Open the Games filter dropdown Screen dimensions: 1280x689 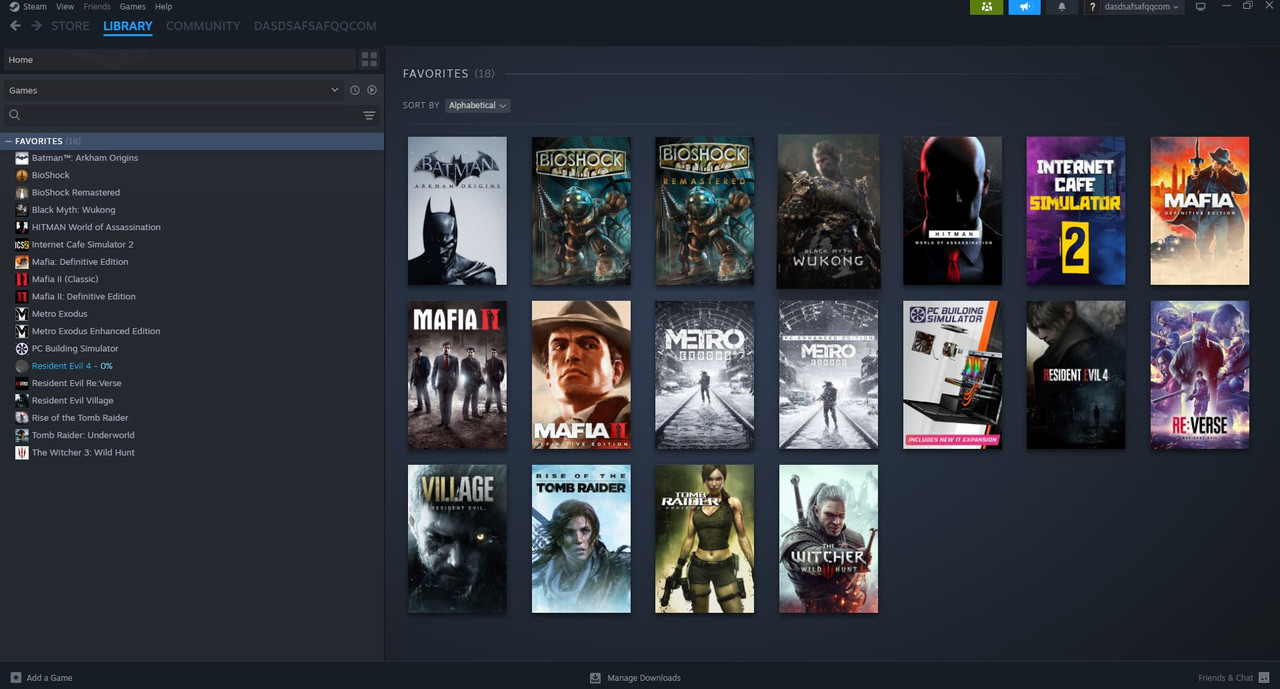click(x=174, y=90)
